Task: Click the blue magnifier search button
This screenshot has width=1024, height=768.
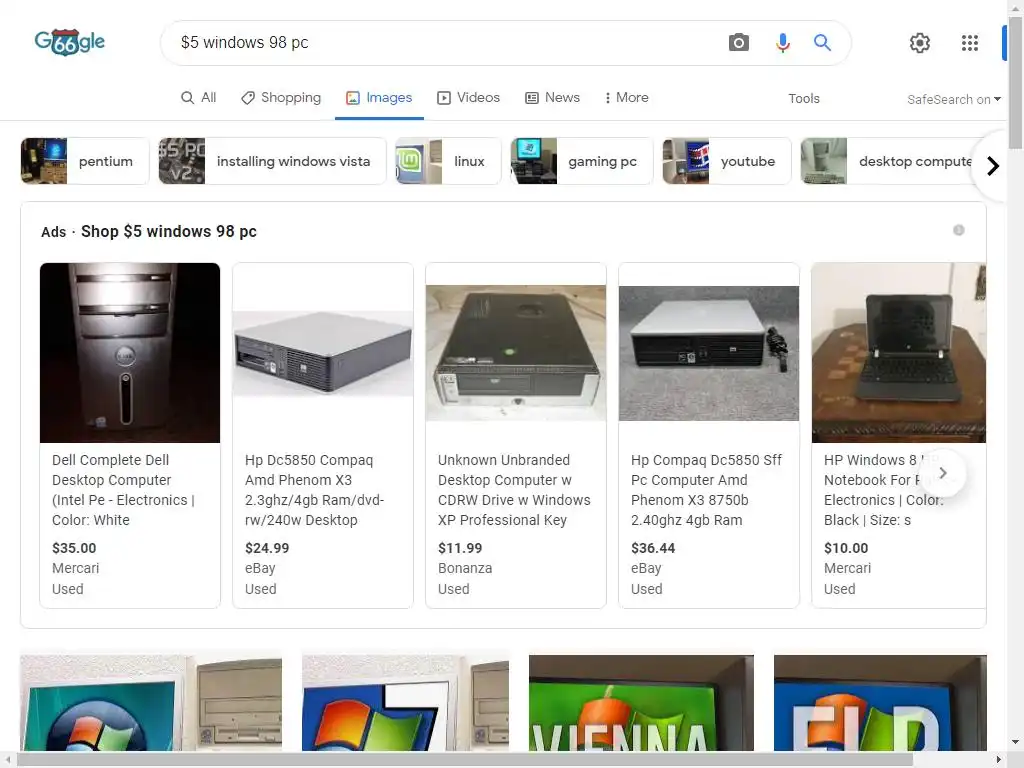Action: [x=822, y=42]
